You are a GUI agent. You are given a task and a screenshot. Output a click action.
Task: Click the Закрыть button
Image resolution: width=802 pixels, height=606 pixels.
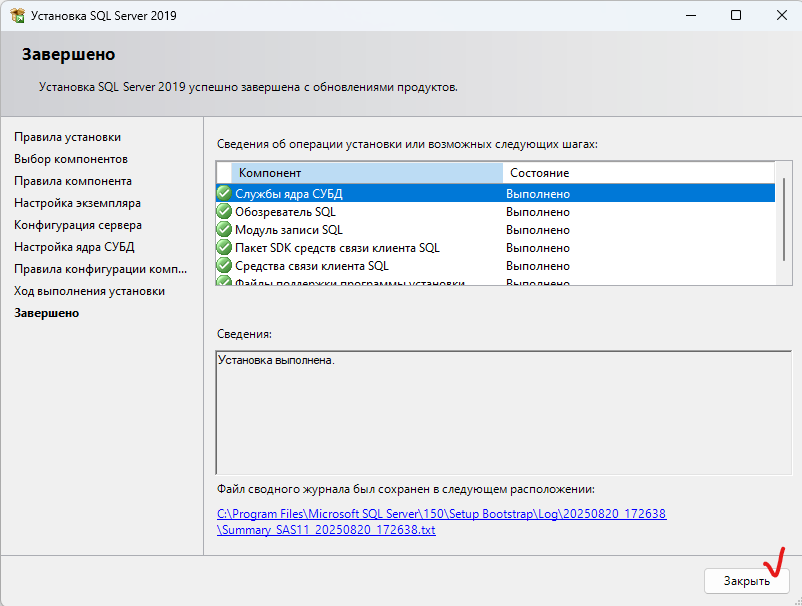(746, 581)
